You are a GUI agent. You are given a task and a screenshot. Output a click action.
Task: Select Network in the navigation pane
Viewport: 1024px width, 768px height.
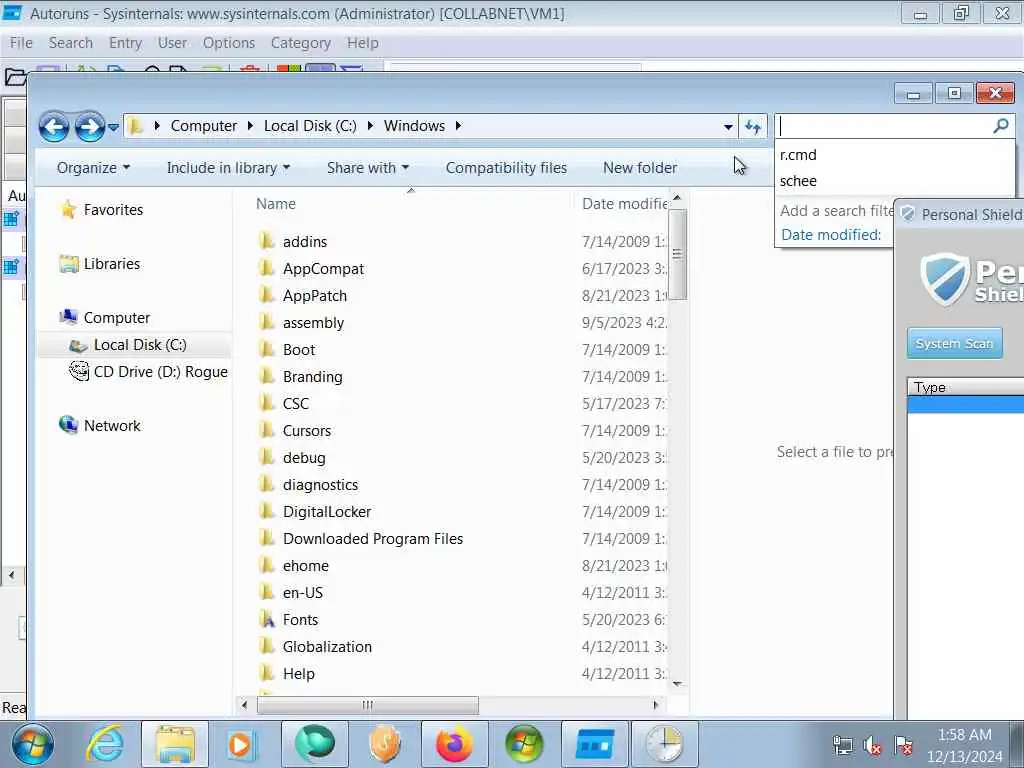(112, 426)
